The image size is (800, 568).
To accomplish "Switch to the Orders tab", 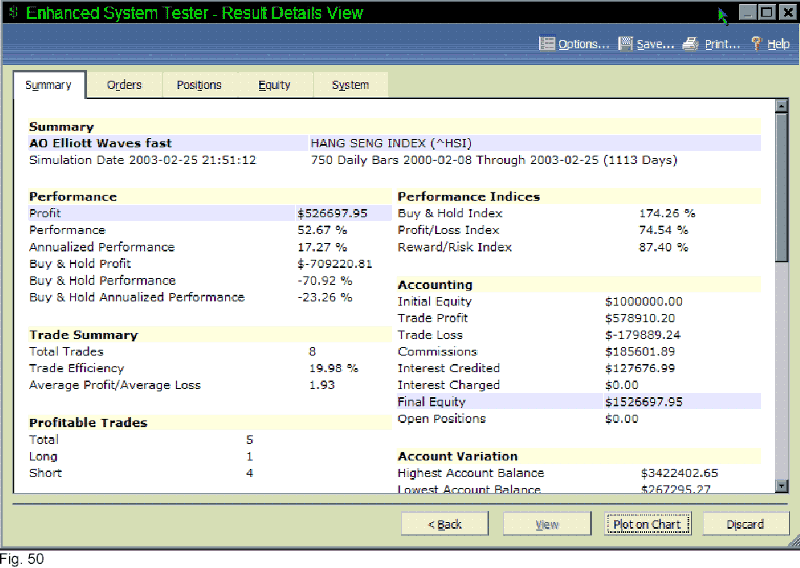I will point(124,85).
